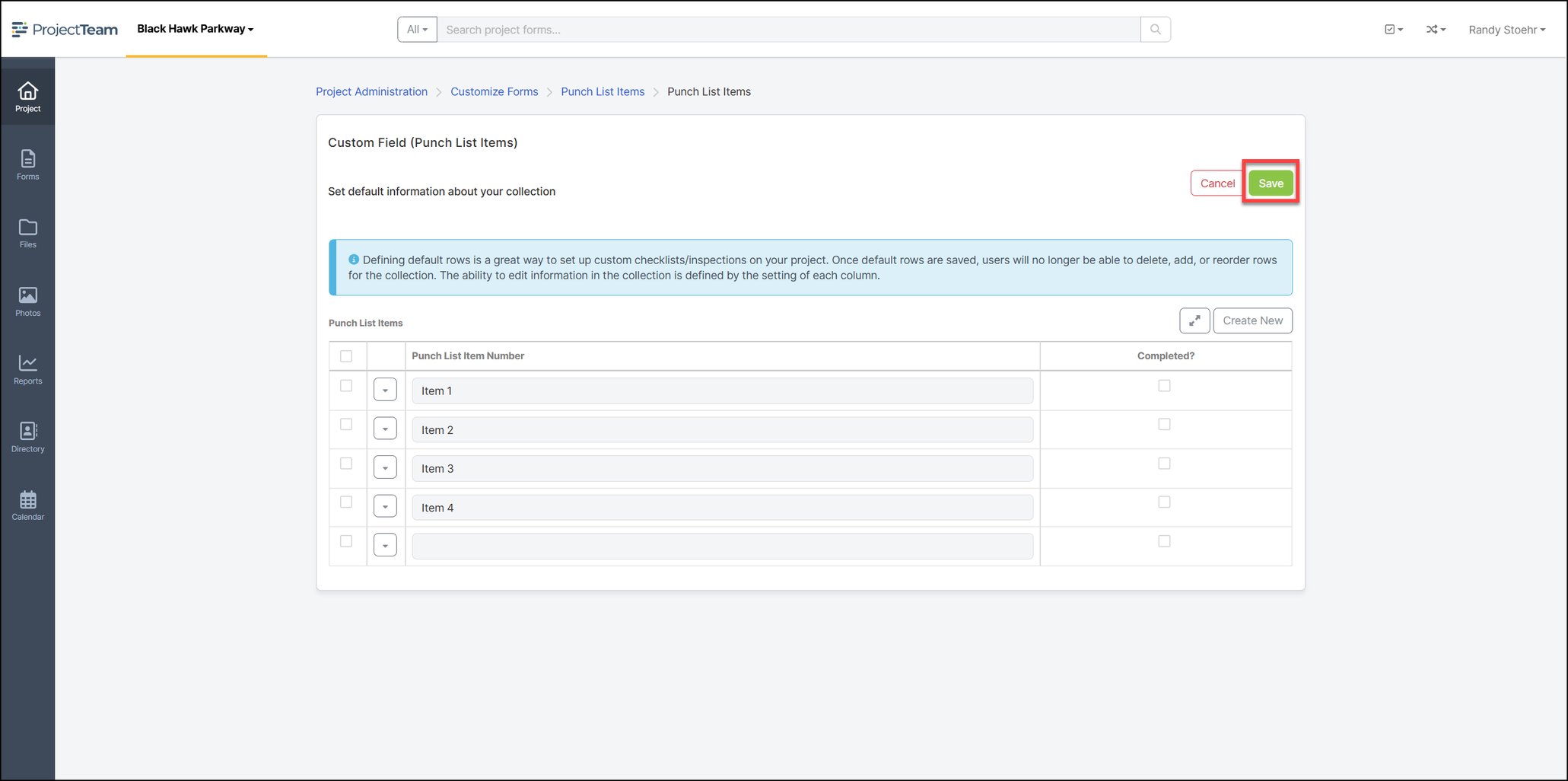Click the Cancel button
This screenshot has height=781, width=1568.
(1217, 183)
